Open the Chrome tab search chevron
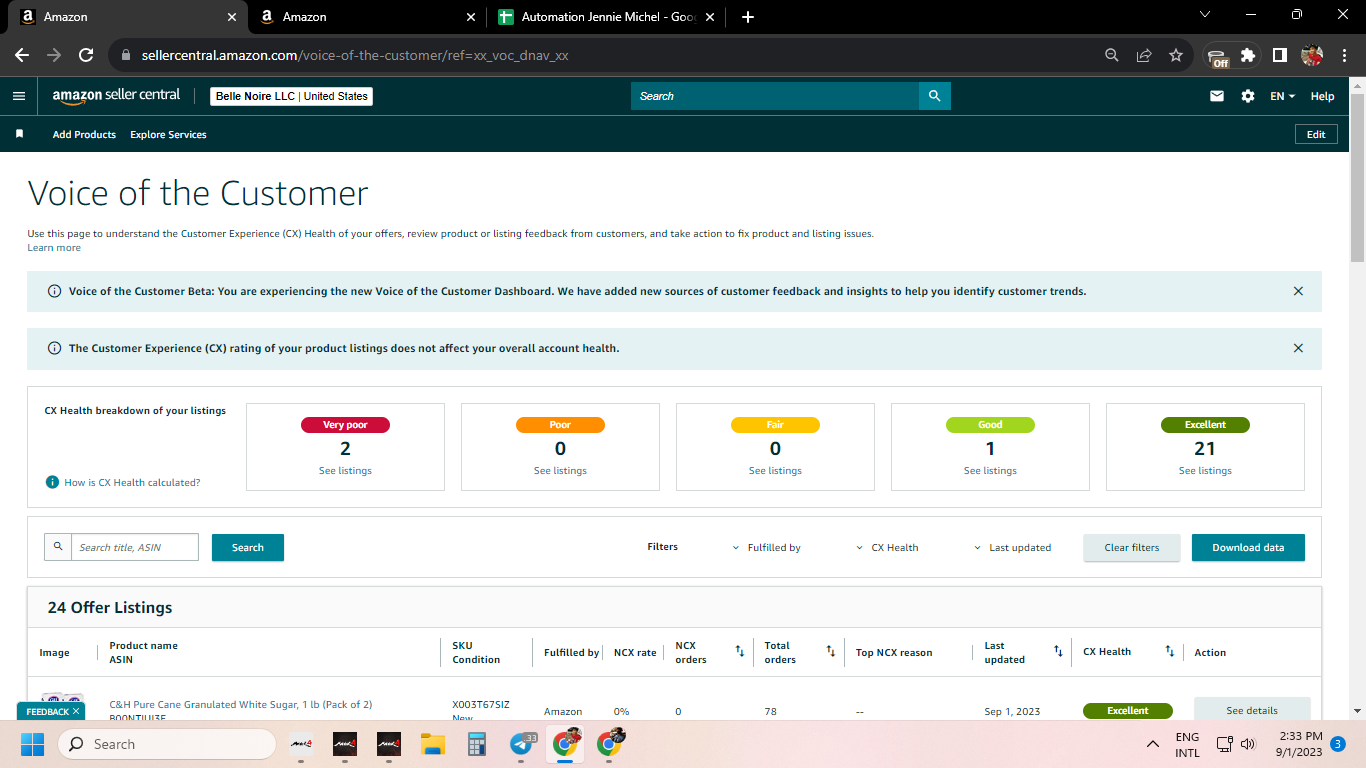Image resolution: width=1366 pixels, height=768 pixels. 1205,15
